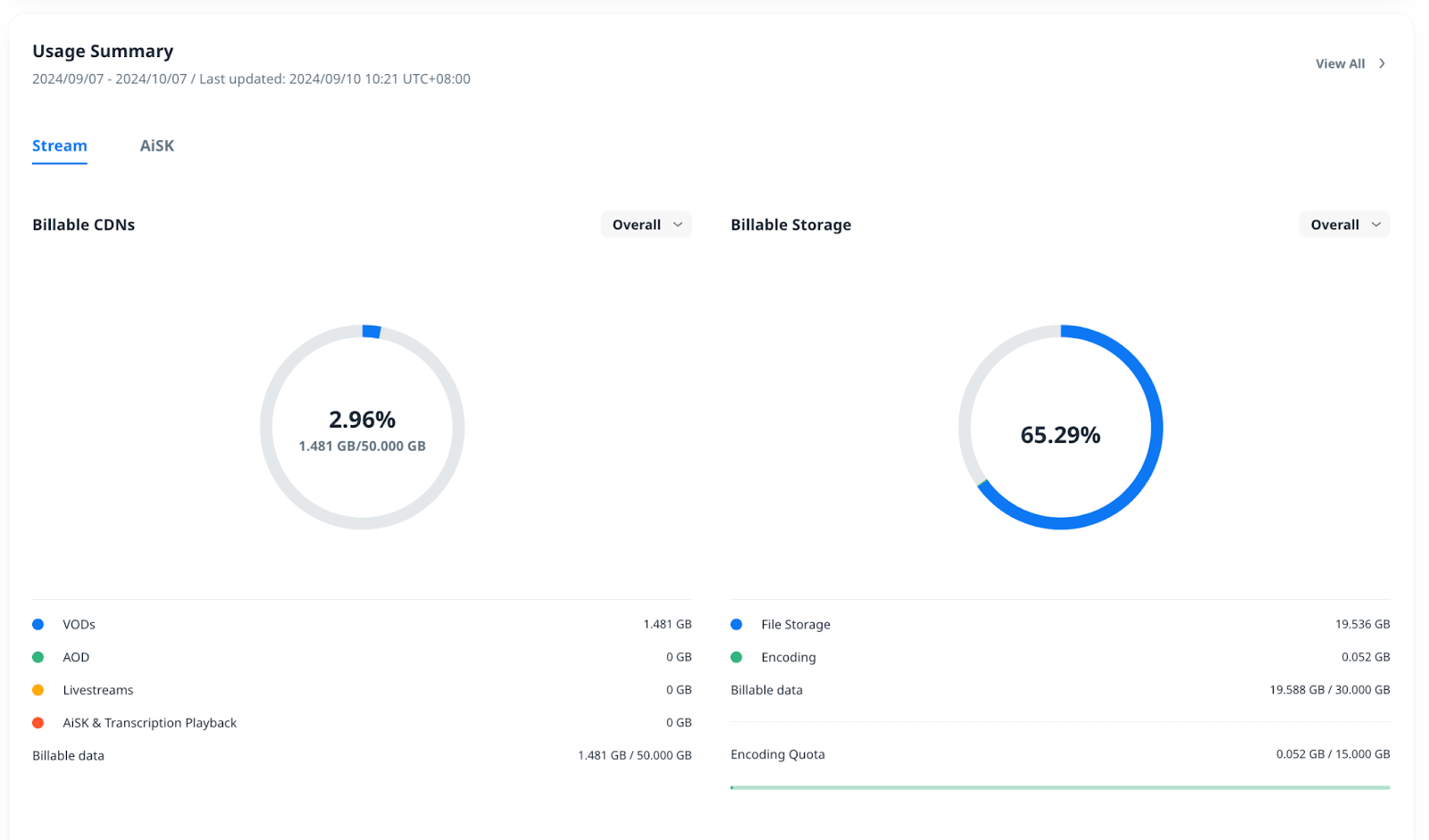Click the orange Livestreams legend dot

point(38,690)
